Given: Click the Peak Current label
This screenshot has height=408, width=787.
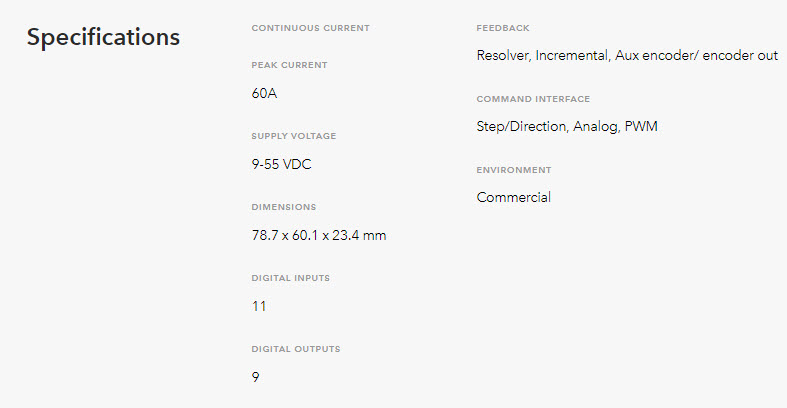Looking at the screenshot, I should tap(290, 65).
